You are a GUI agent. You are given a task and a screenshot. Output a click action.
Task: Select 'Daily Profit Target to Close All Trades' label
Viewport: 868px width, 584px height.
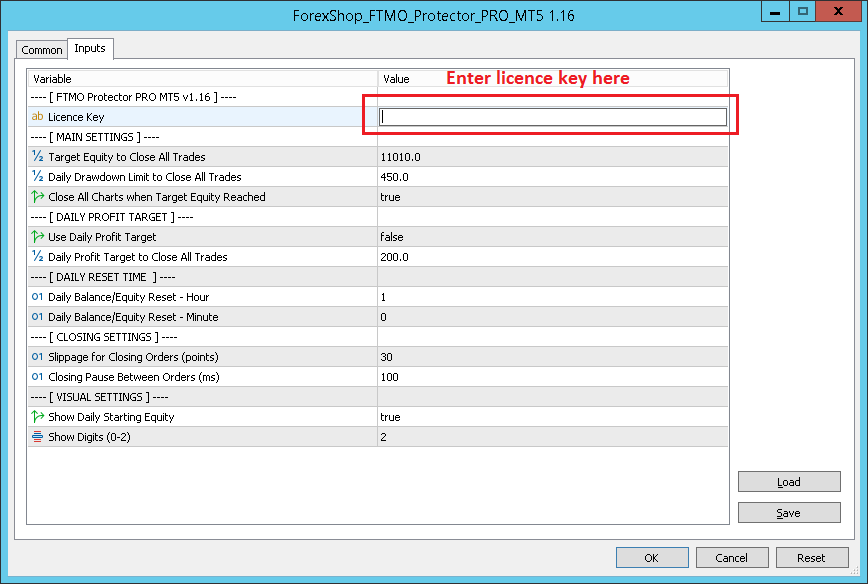(x=138, y=257)
